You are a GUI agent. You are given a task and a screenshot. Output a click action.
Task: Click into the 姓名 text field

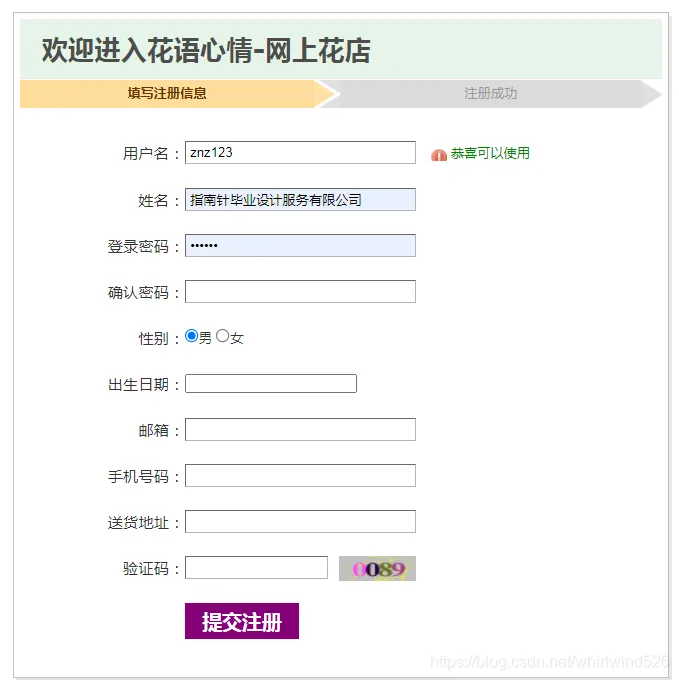[300, 199]
